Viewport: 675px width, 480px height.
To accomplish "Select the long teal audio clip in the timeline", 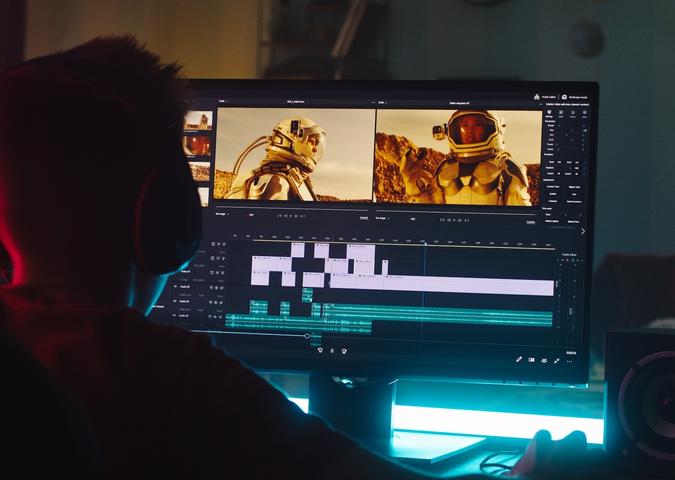I will (x=438, y=316).
